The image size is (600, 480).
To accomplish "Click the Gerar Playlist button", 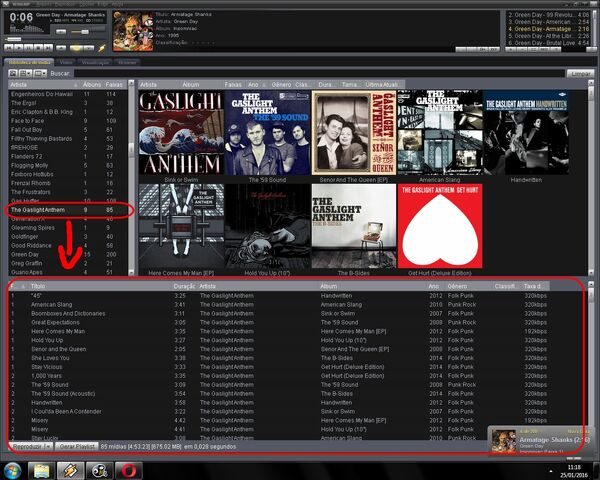I will pos(77,446).
